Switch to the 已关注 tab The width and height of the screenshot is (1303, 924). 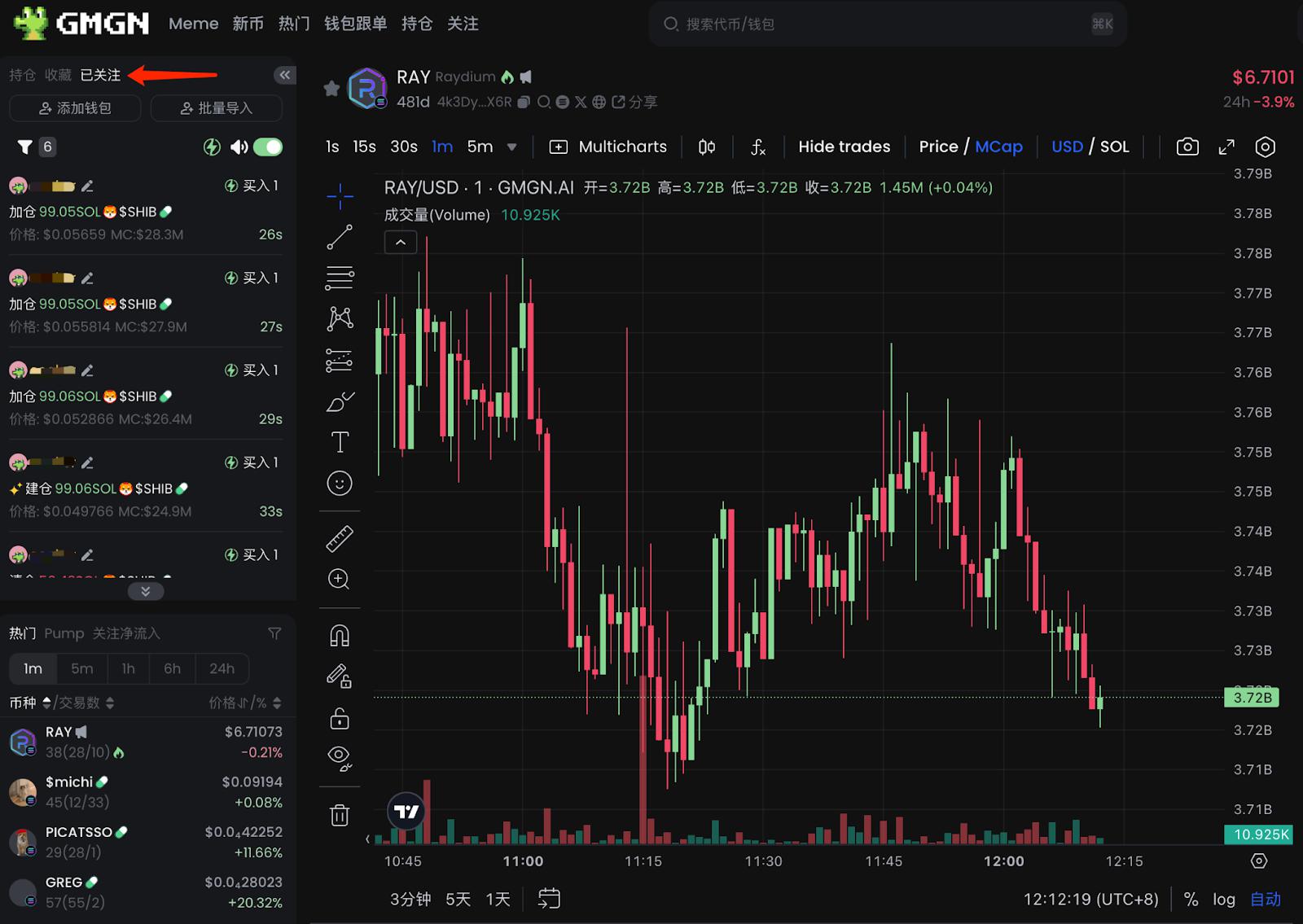pyautogui.click(x=100, y=75)
